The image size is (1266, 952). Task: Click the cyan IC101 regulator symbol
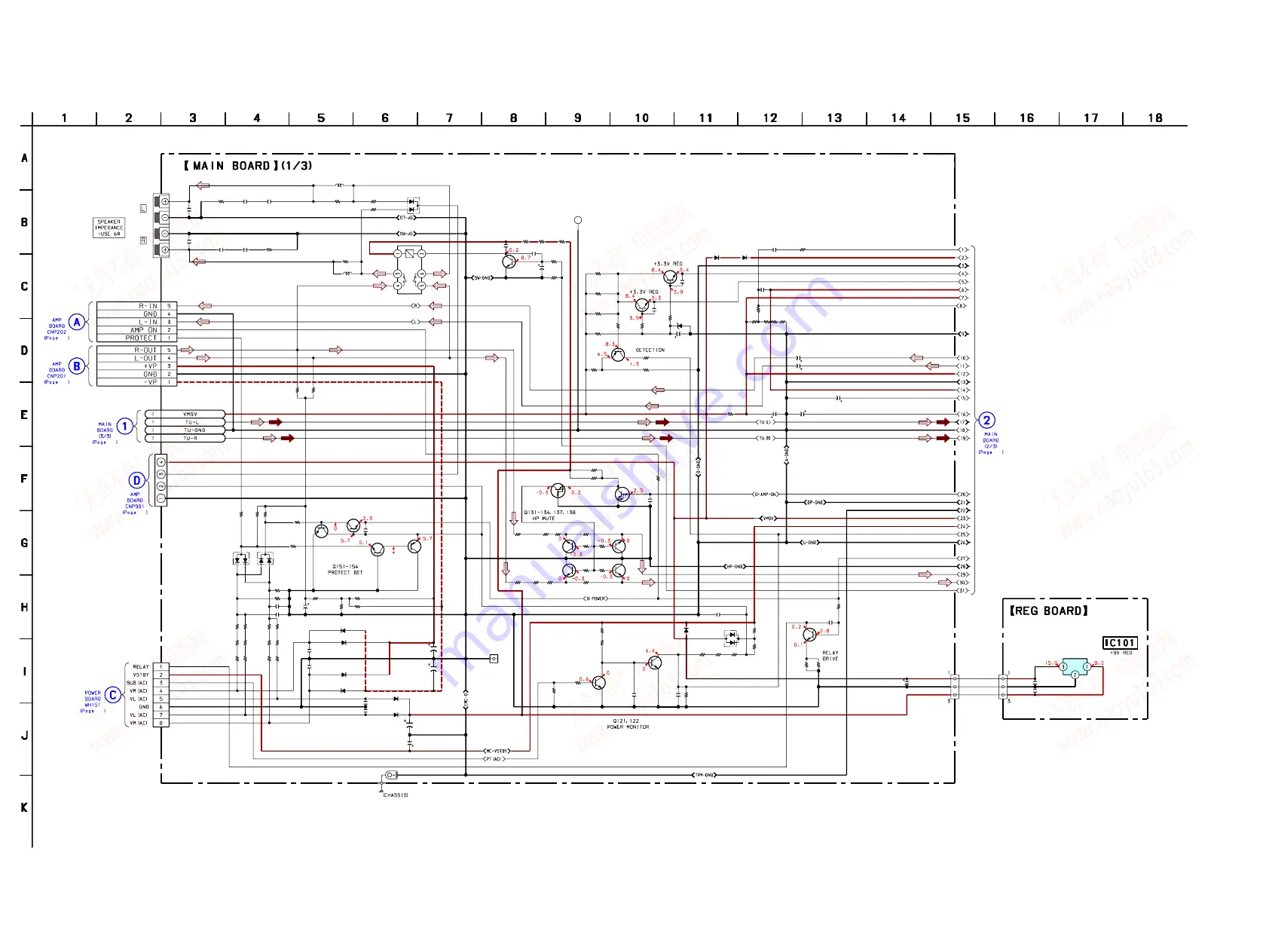(x=1075, y=667)
